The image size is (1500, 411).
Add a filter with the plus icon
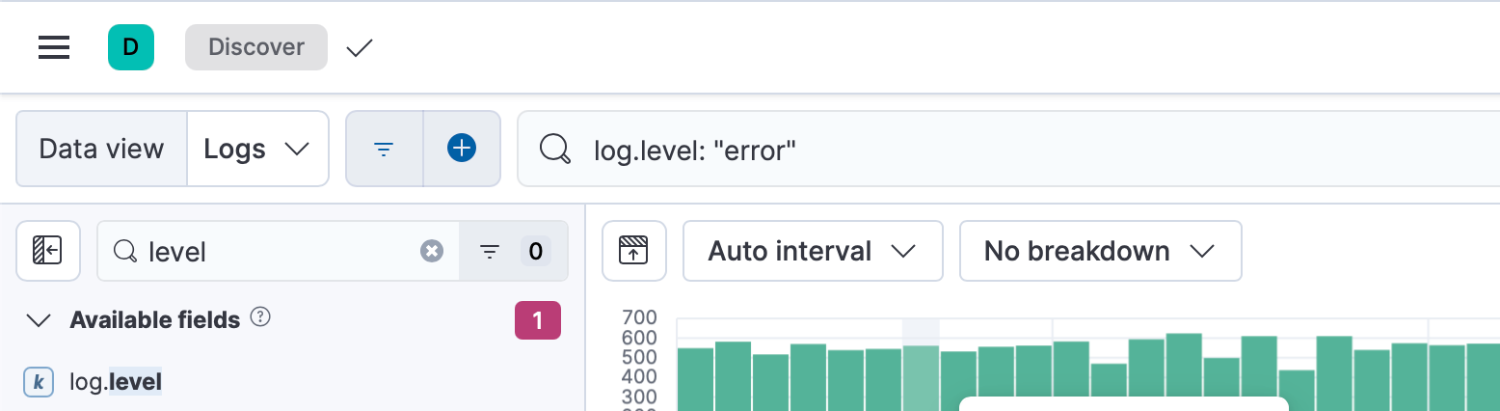click(461, 149)
